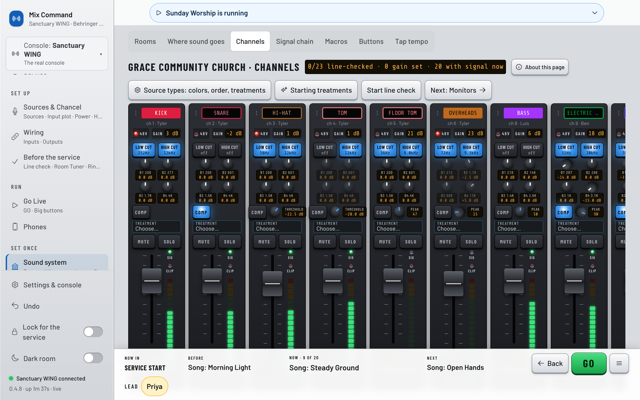The image size is (640, 400).
Task: Click the Undo arrow icon
Action: [x=15, y=306]
